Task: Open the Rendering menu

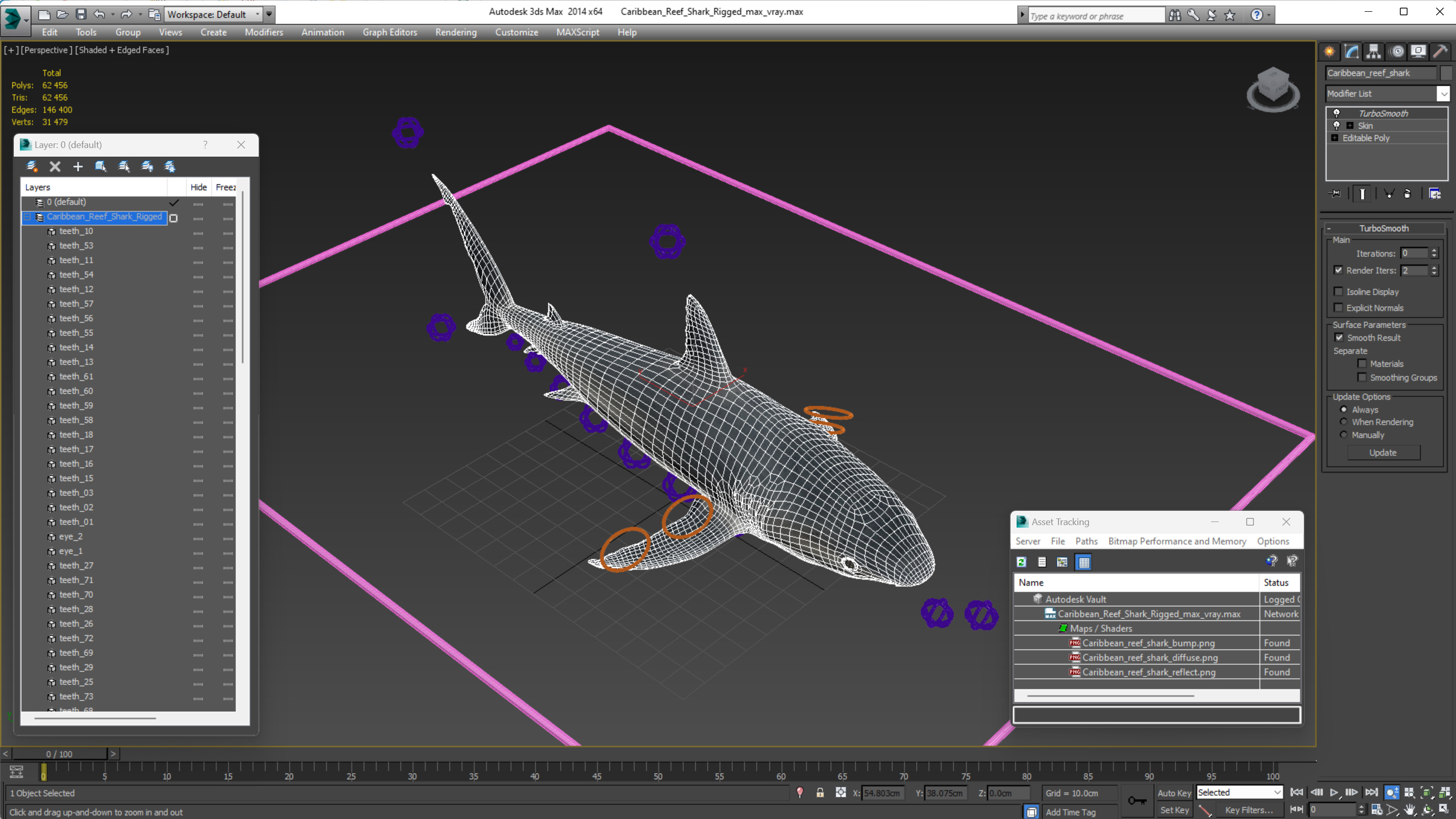Action: (x=456, y=32)
